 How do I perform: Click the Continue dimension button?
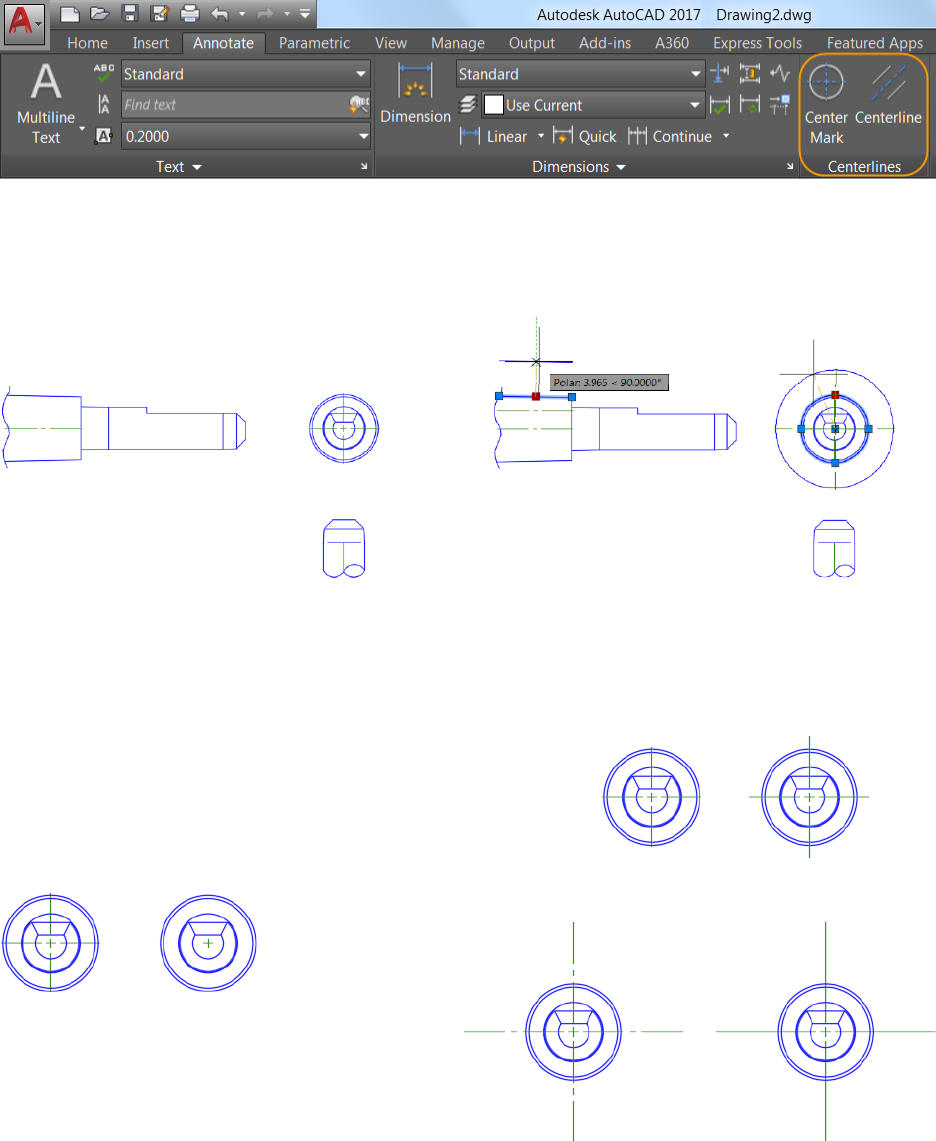click(x=670, y=136)
